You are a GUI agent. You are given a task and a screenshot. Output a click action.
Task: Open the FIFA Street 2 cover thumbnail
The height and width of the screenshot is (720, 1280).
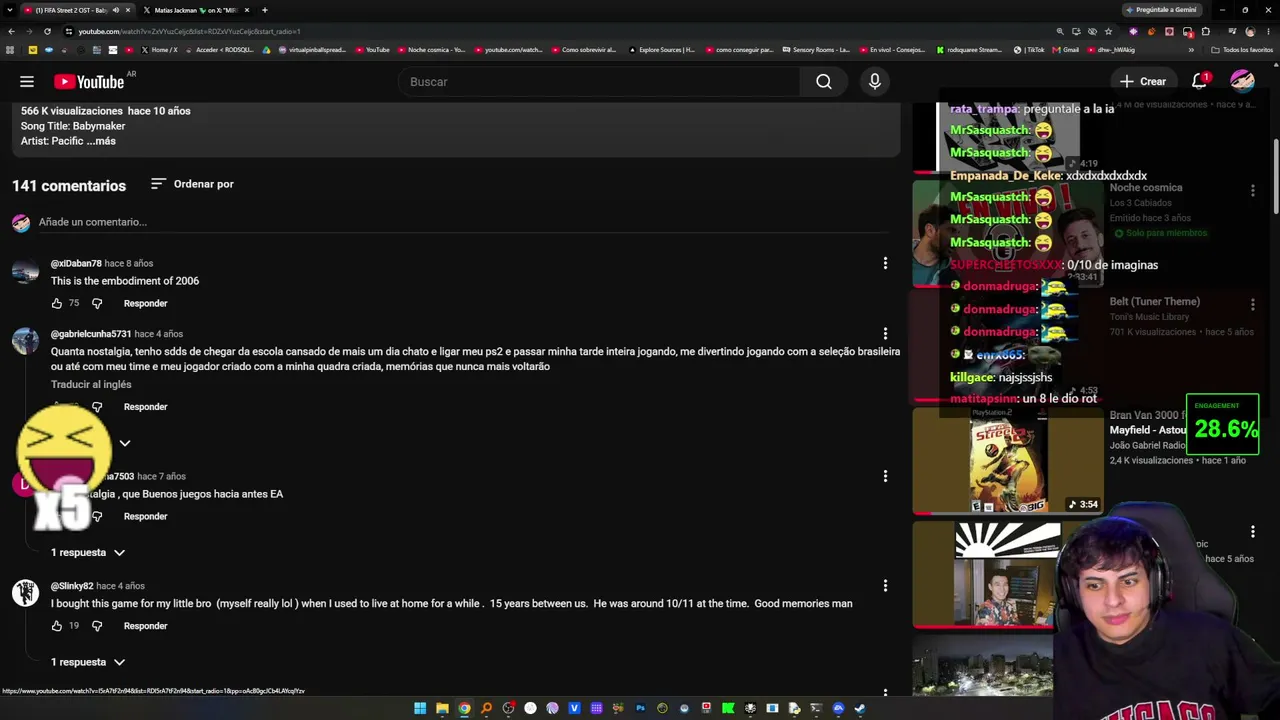point(1008,461)
